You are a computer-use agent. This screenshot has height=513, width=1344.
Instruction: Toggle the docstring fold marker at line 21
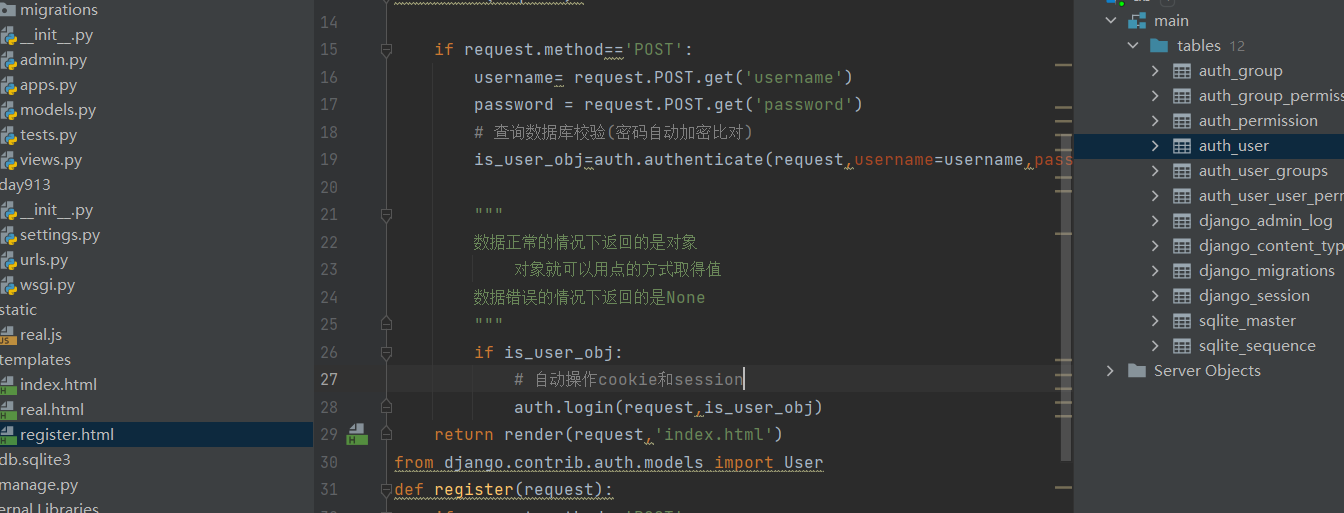click(386, 214)
